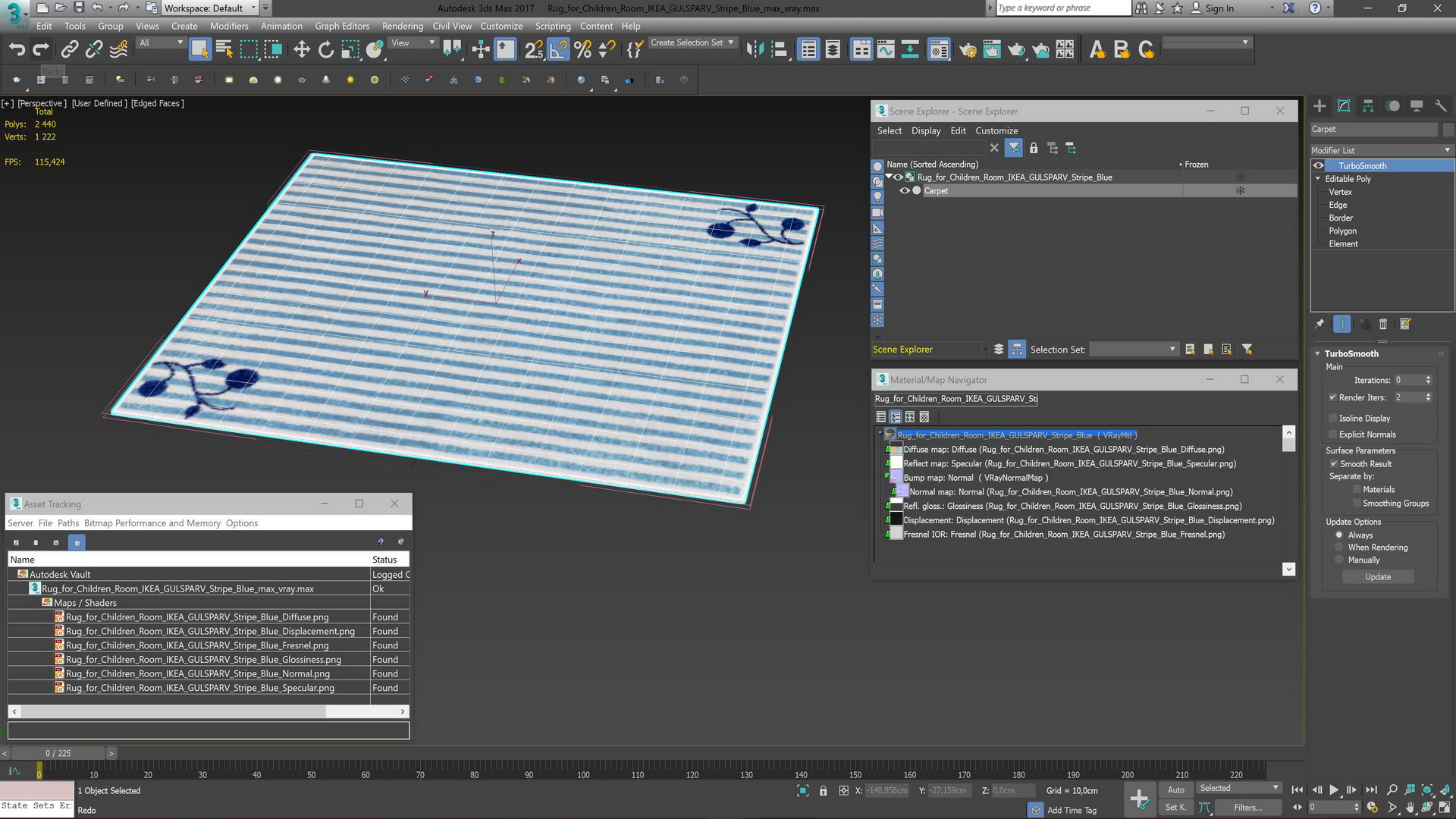This screenshot has width=1456, height=819.
Task: Open the Modifiers menu
Action: tap(229, 26)
